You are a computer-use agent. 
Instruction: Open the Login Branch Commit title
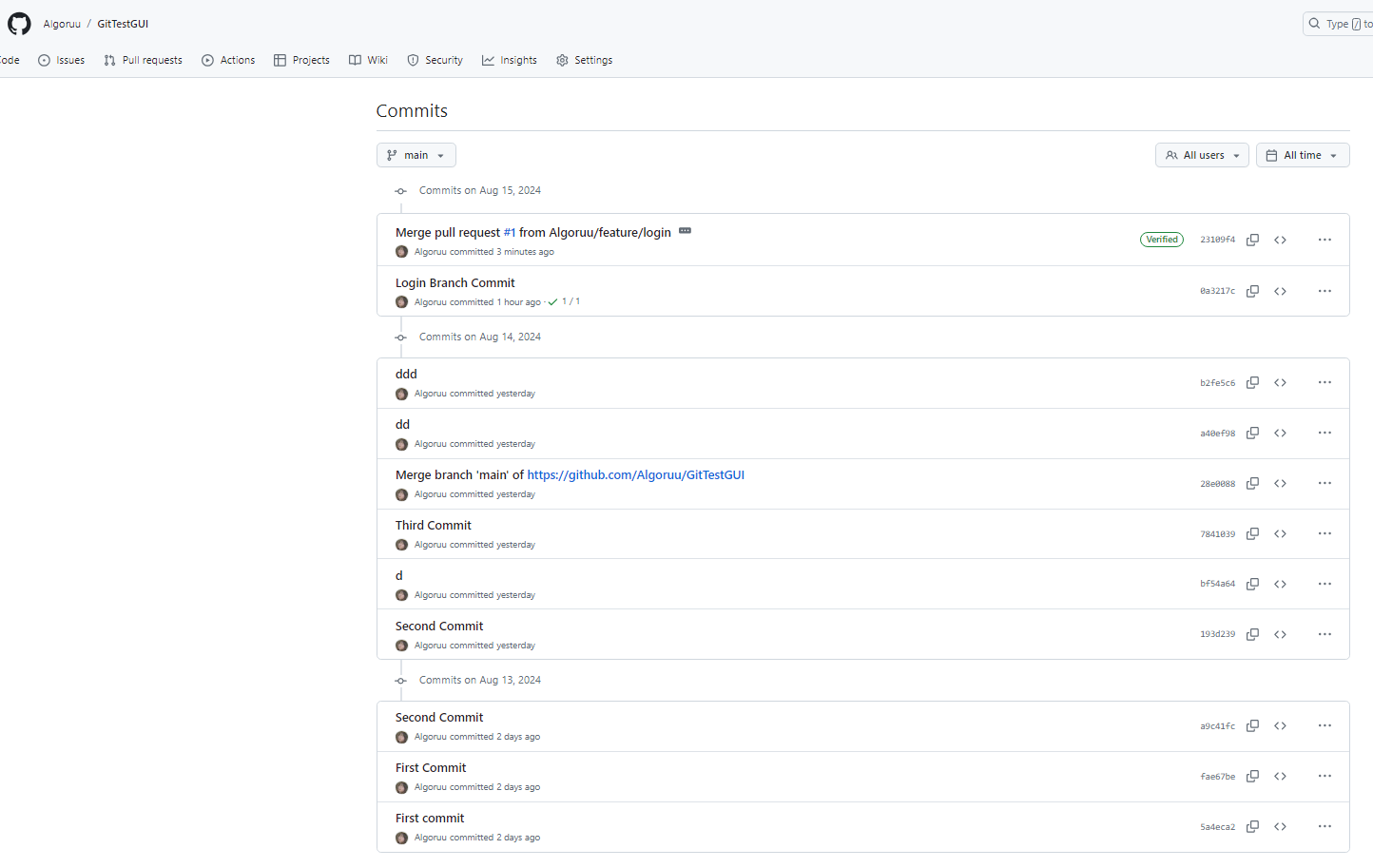point(454,282)
